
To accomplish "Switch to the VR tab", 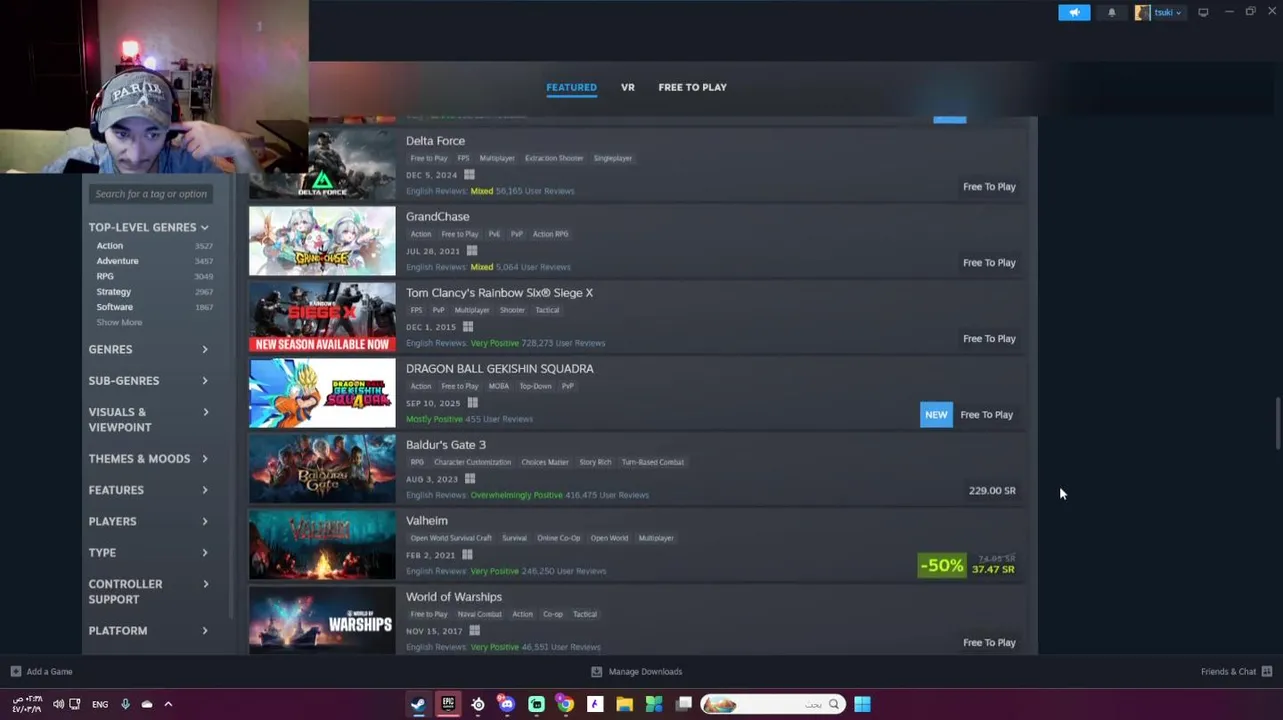I will click(628, 87).
